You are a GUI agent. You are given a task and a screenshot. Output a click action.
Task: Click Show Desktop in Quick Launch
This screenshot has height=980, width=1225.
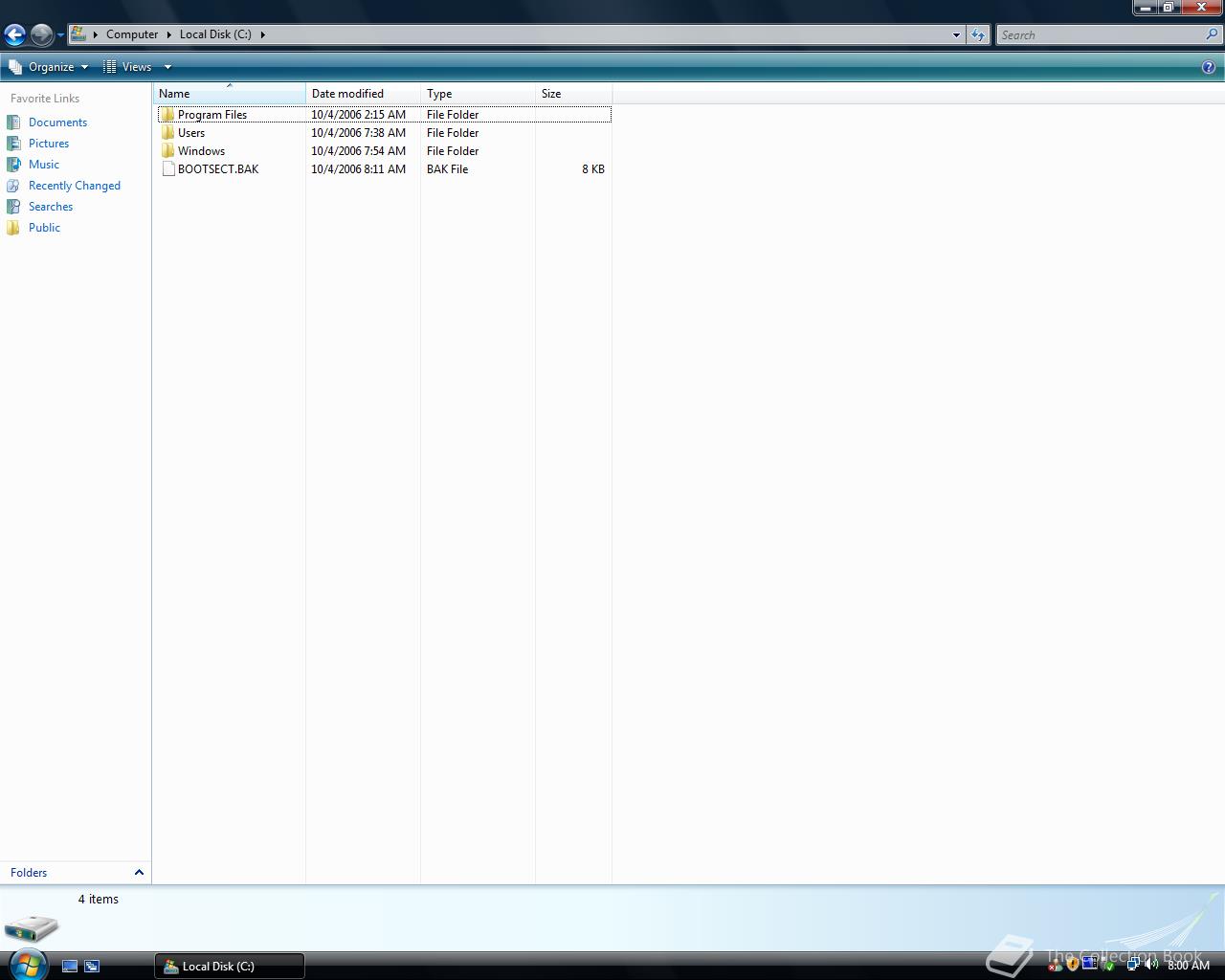point(70,967)
